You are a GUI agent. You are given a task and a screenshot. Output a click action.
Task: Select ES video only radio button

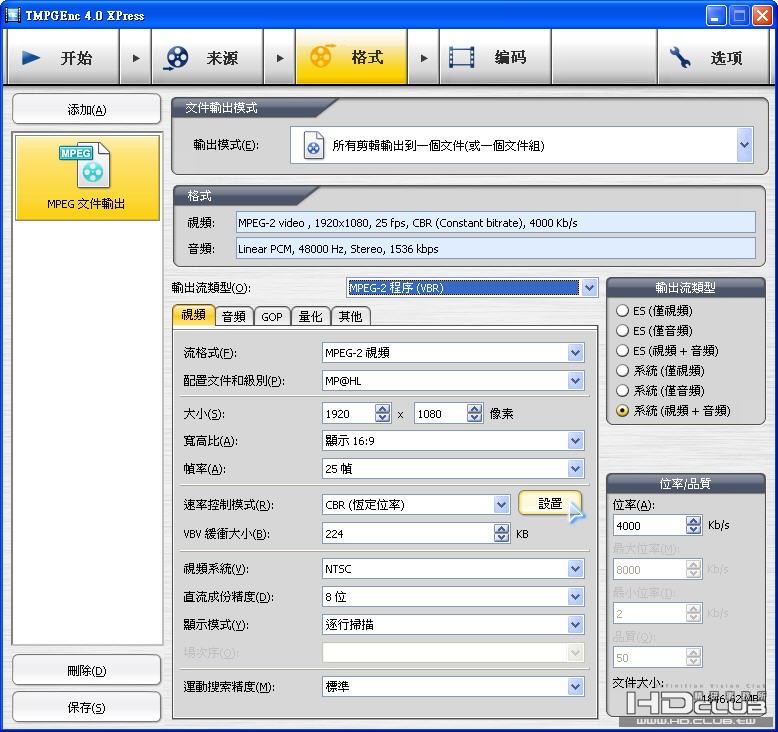(x=622, y=311)
